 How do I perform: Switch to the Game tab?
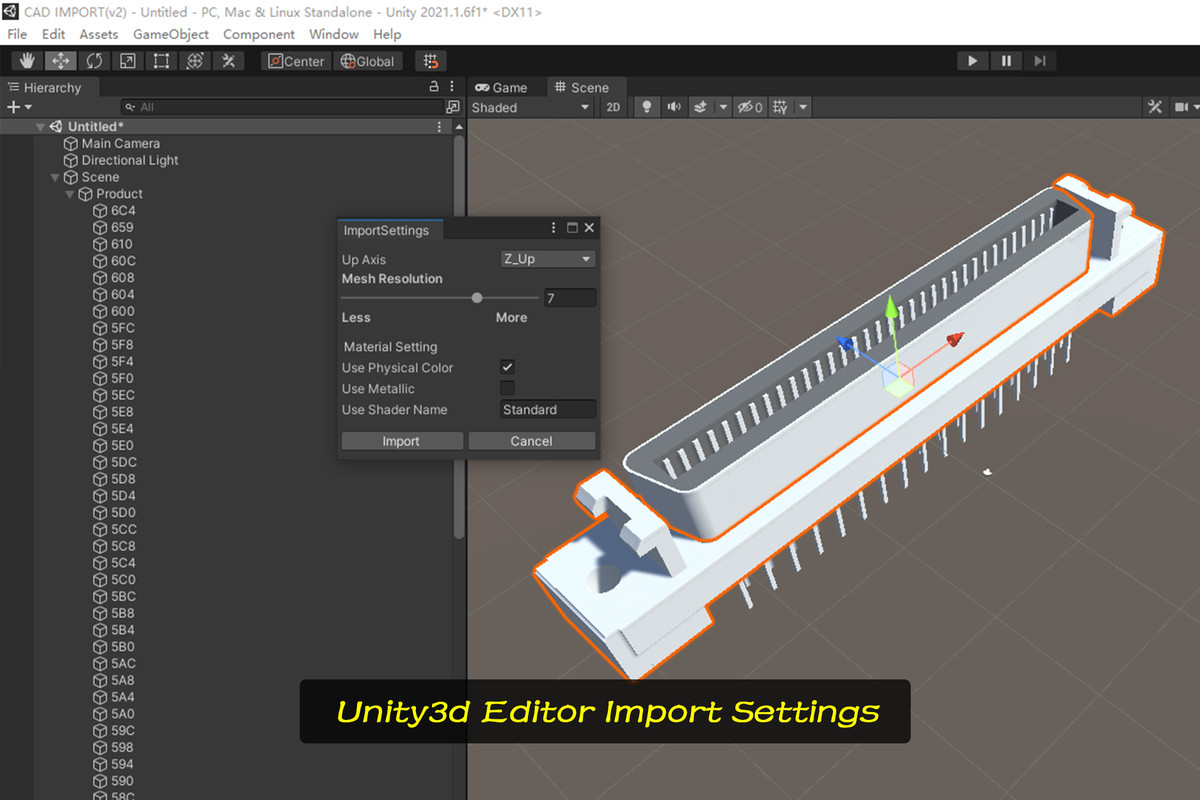pos(501,87)
